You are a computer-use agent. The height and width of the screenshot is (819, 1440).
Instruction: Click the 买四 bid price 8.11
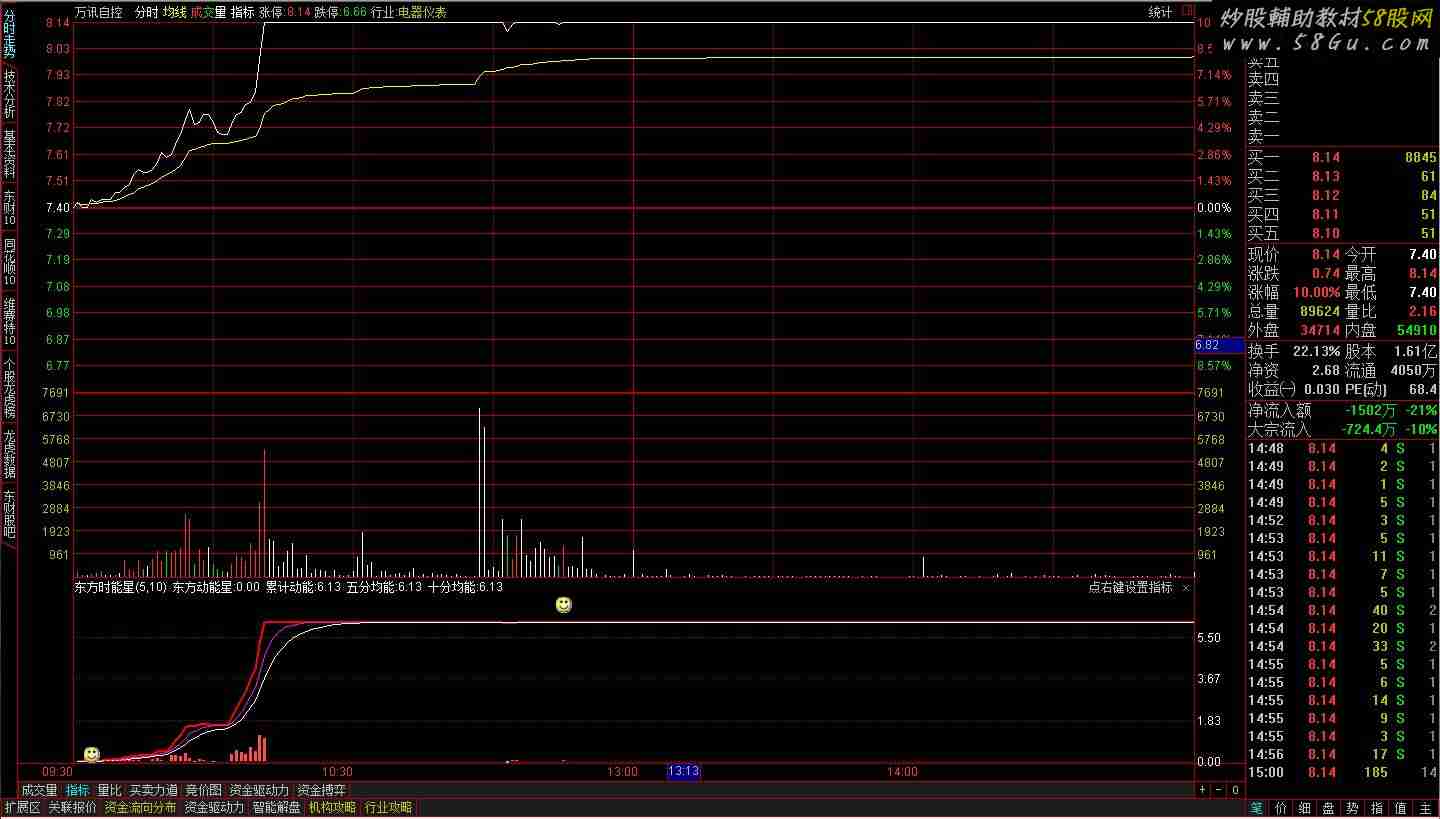click(1325, 214)
